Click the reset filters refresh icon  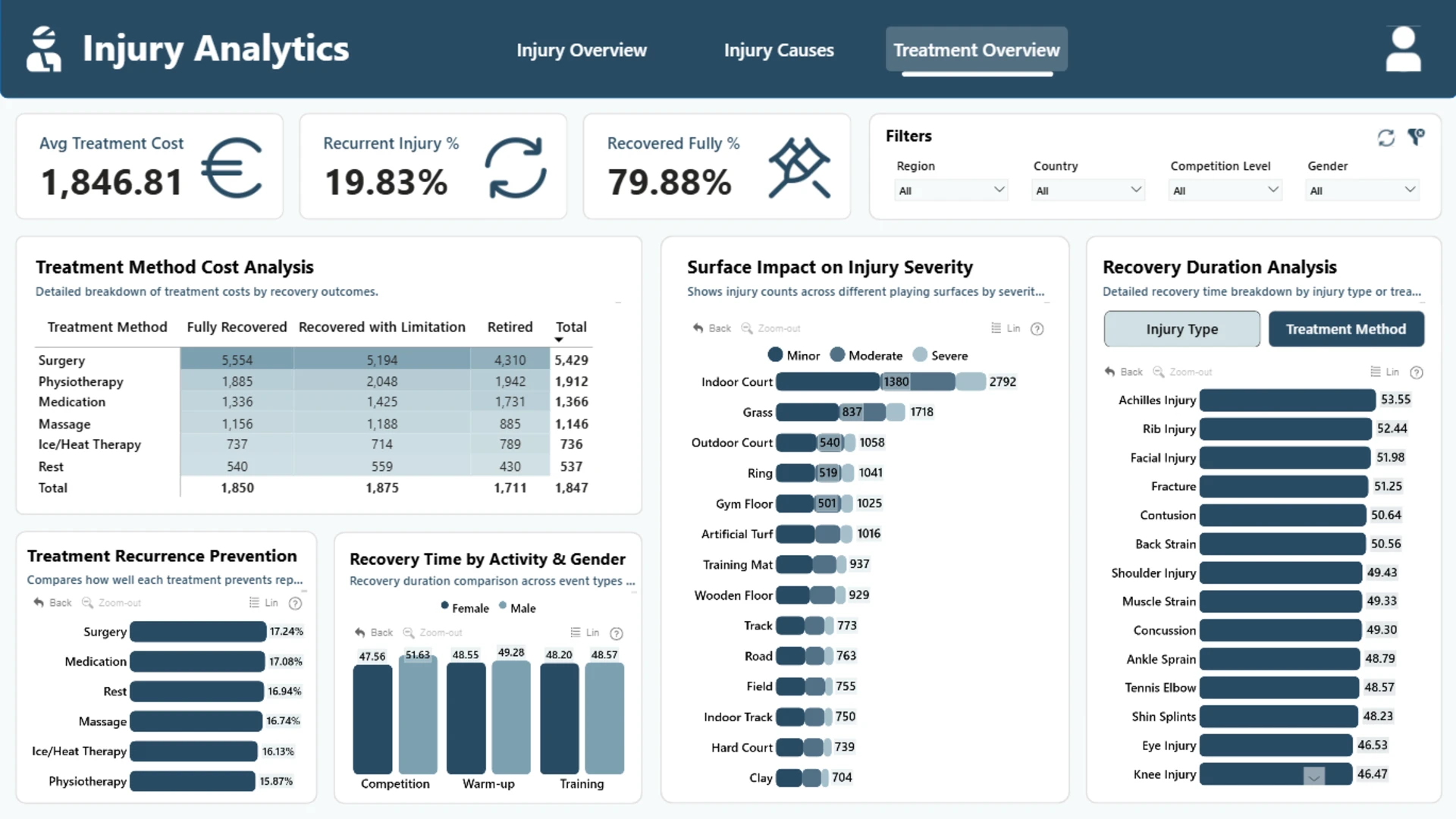click(1385, 137)
